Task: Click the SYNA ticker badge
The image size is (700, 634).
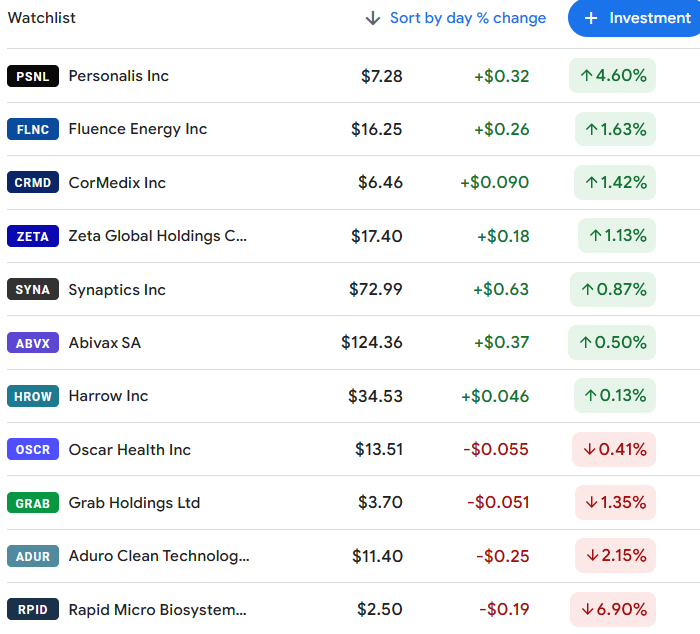Action: (33, 289)
